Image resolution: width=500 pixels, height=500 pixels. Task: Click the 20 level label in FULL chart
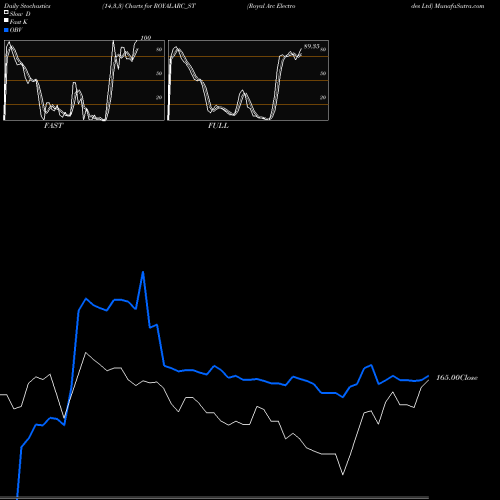[323, 97]
